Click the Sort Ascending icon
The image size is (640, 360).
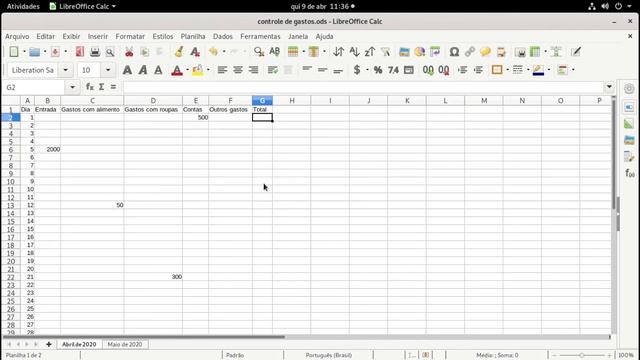tap(354, 52)
